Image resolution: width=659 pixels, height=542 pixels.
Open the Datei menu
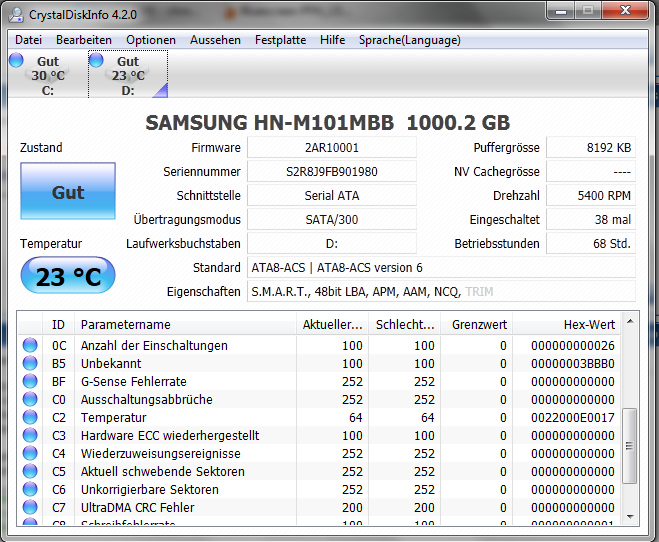pos(28,40)
